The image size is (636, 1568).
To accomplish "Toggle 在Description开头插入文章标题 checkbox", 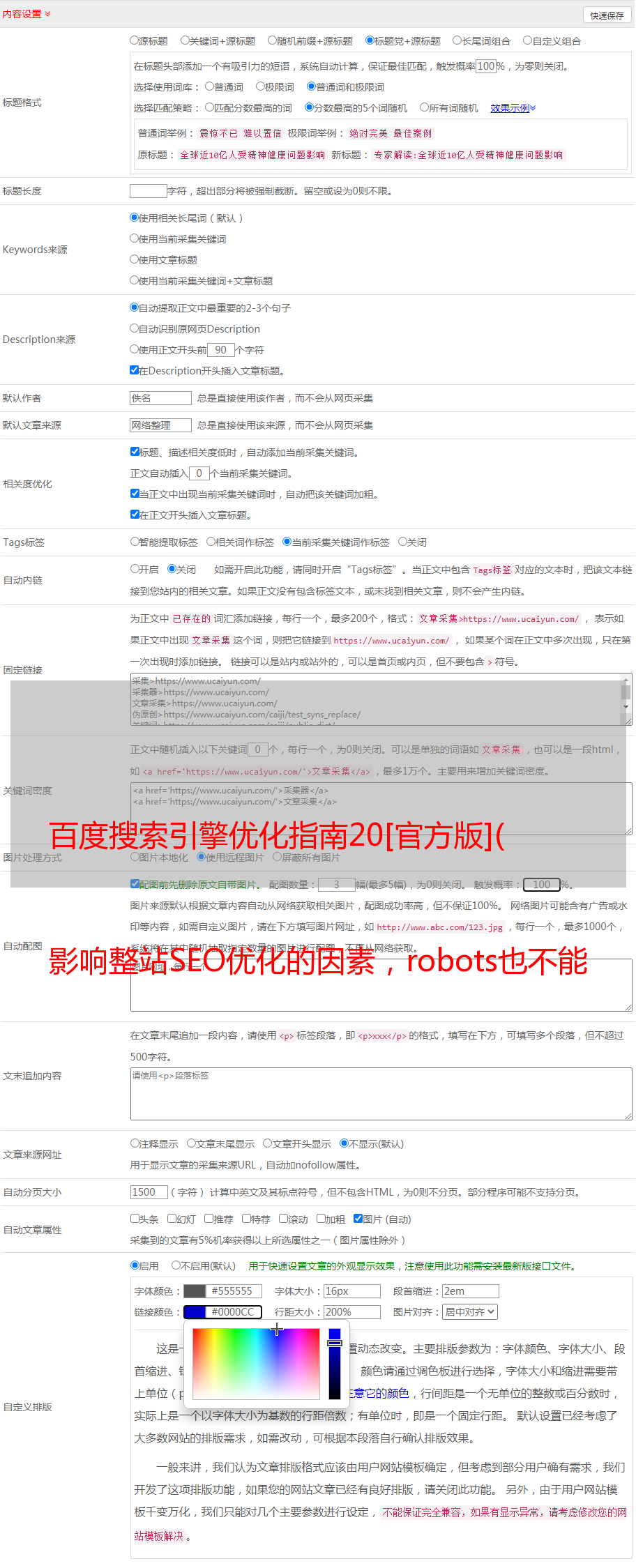I will pos(135,370).
